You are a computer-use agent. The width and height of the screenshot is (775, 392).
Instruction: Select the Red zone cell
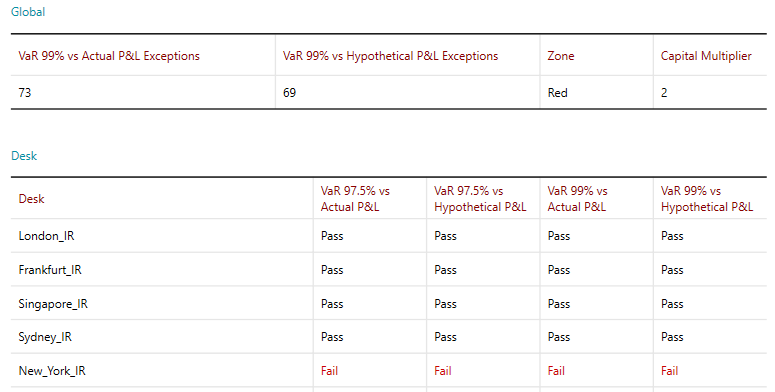tap(558, 92)
